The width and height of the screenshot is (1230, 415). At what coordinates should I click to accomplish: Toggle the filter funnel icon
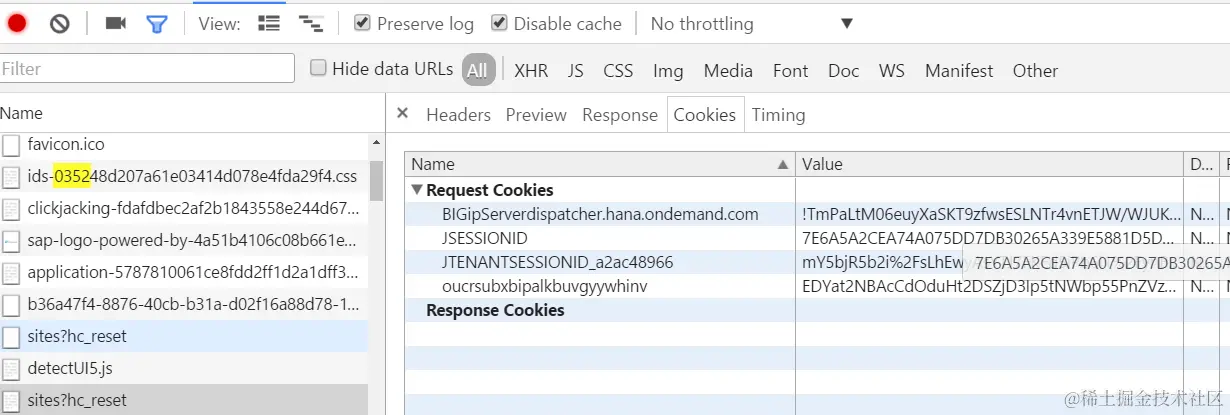click(157, 23)
